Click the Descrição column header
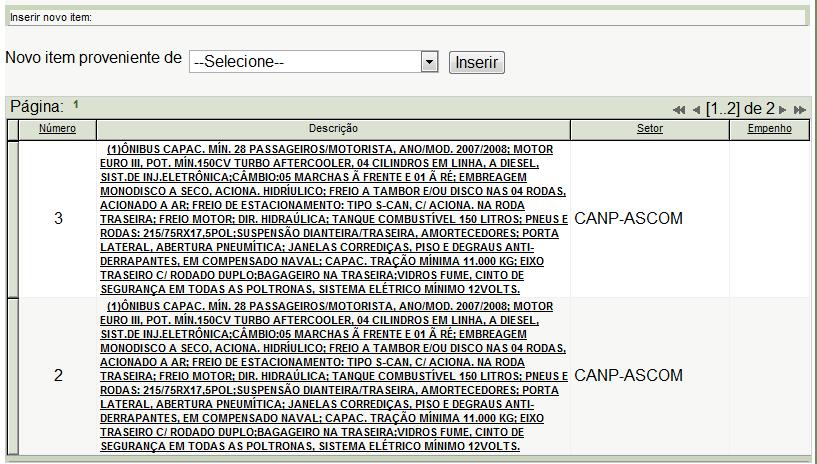 (333, 129)
